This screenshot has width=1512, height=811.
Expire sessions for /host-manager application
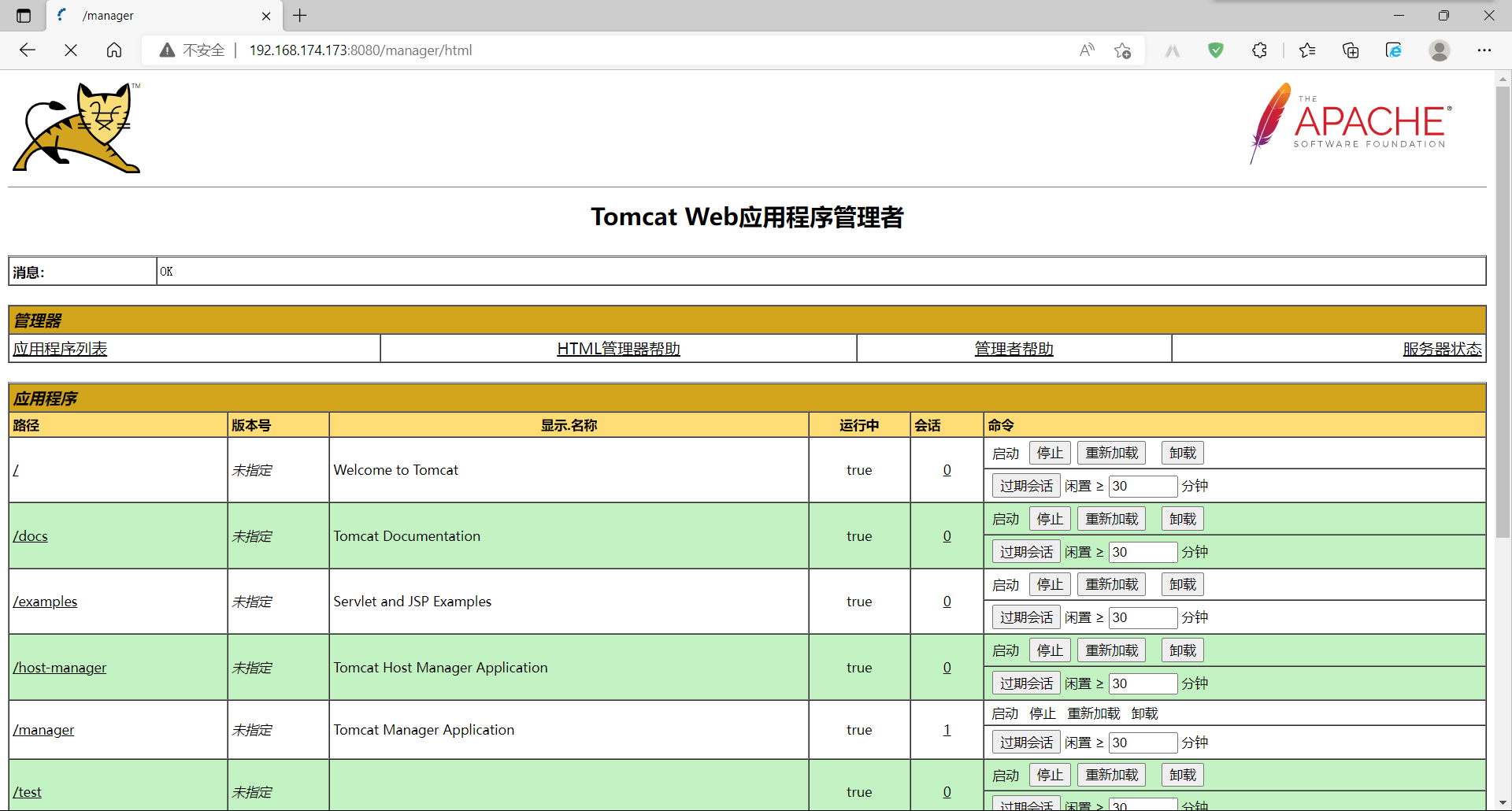(x=1026, y=684)
